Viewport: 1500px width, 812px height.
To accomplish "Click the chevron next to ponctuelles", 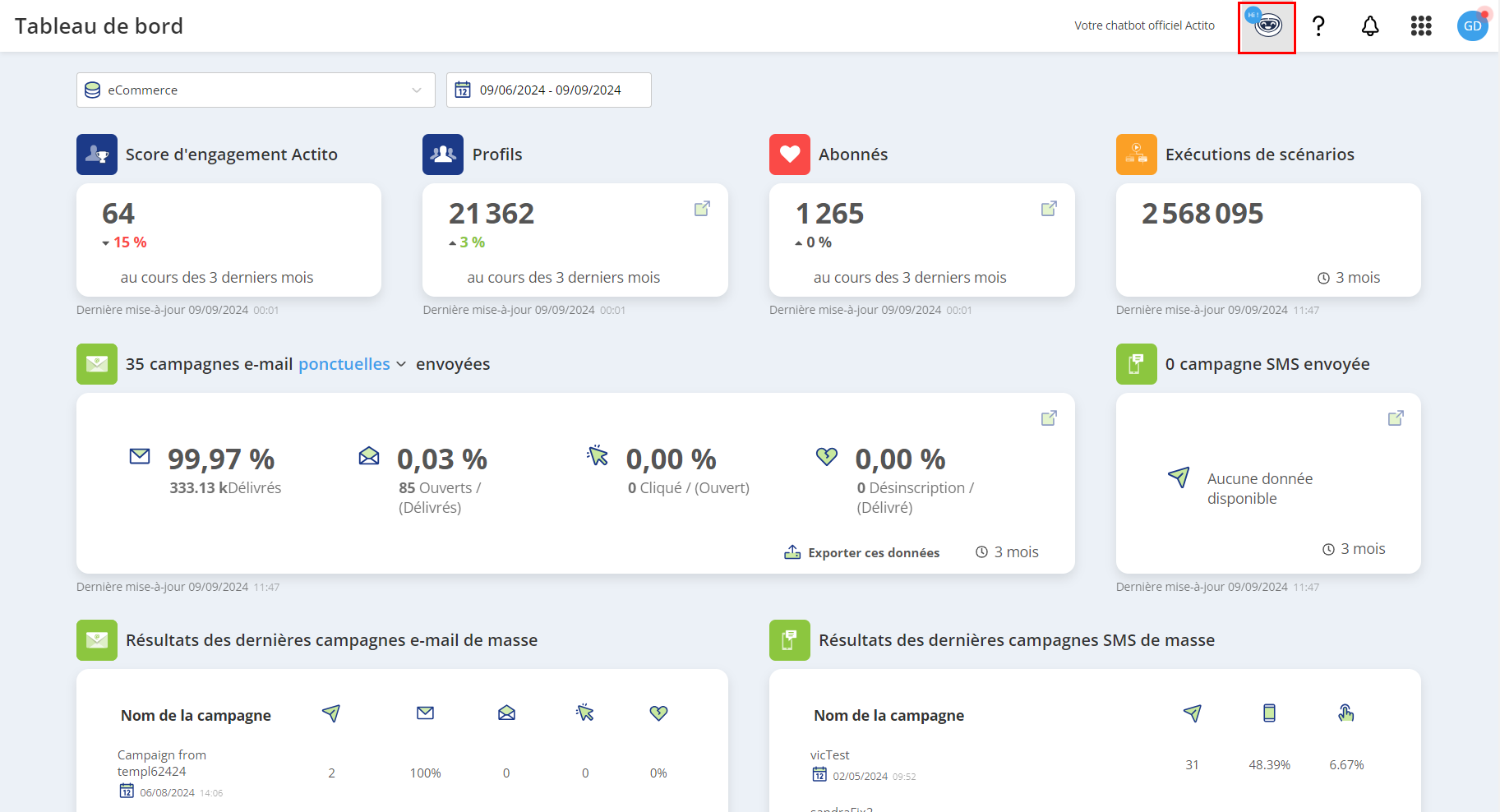I will coord(401,364).
